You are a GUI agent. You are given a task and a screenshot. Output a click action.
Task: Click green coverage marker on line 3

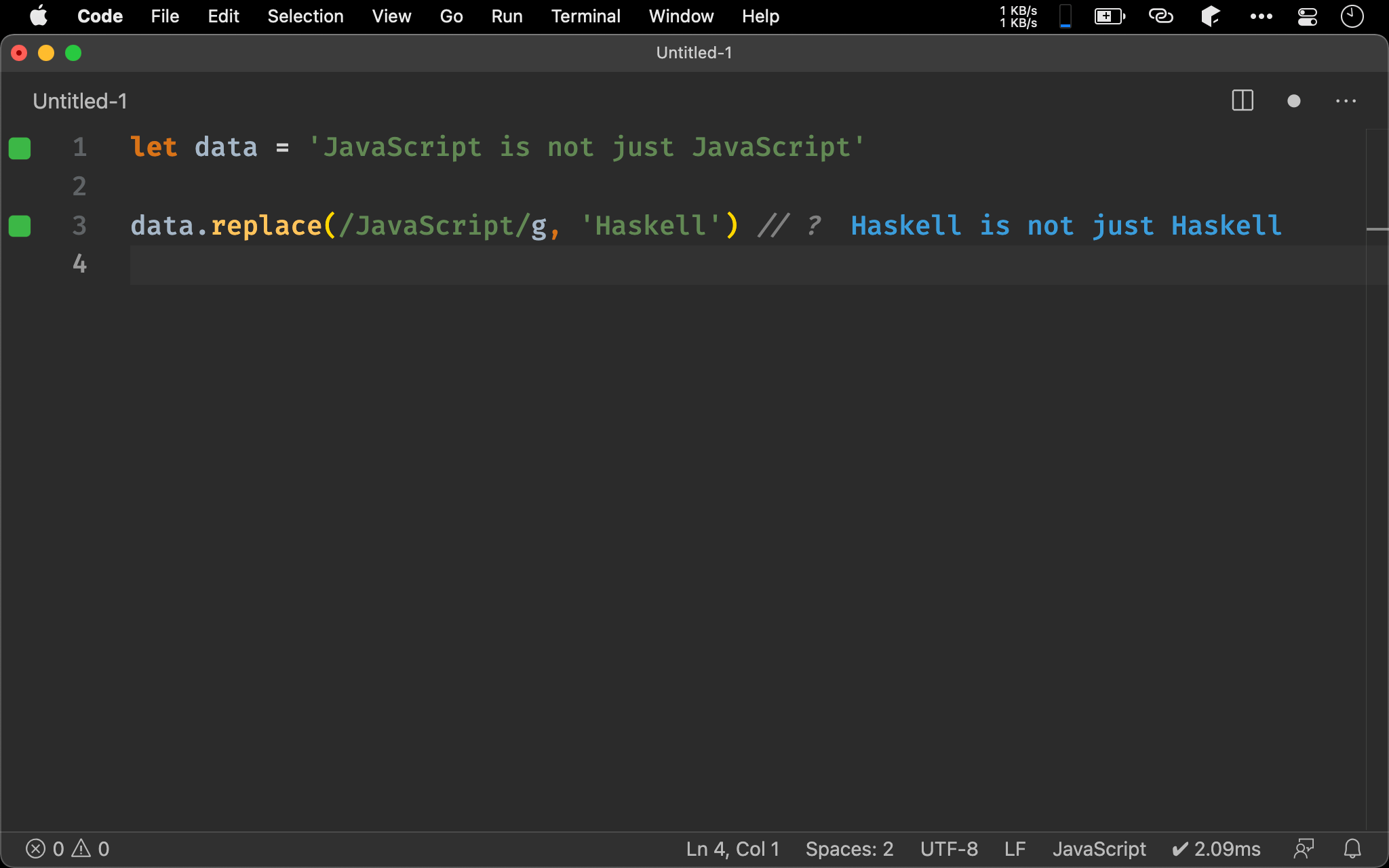(x=20, y=226)
